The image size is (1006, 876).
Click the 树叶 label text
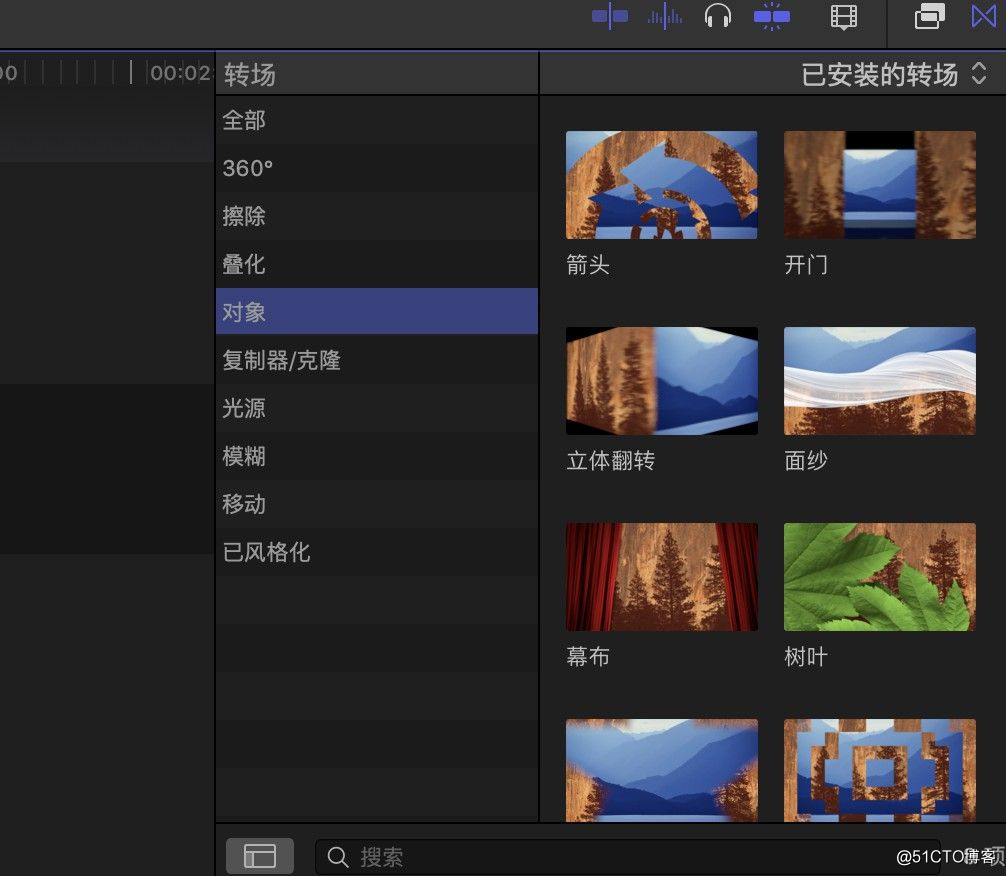tap(806, 656)
